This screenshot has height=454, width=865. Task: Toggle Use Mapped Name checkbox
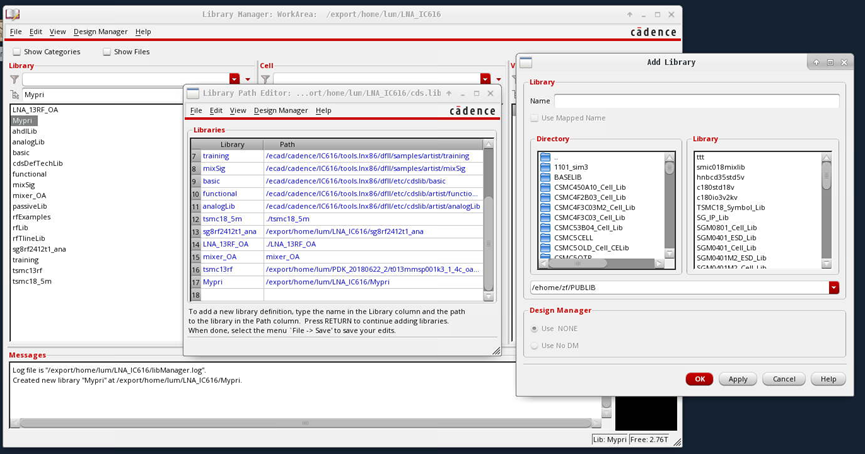534,118
